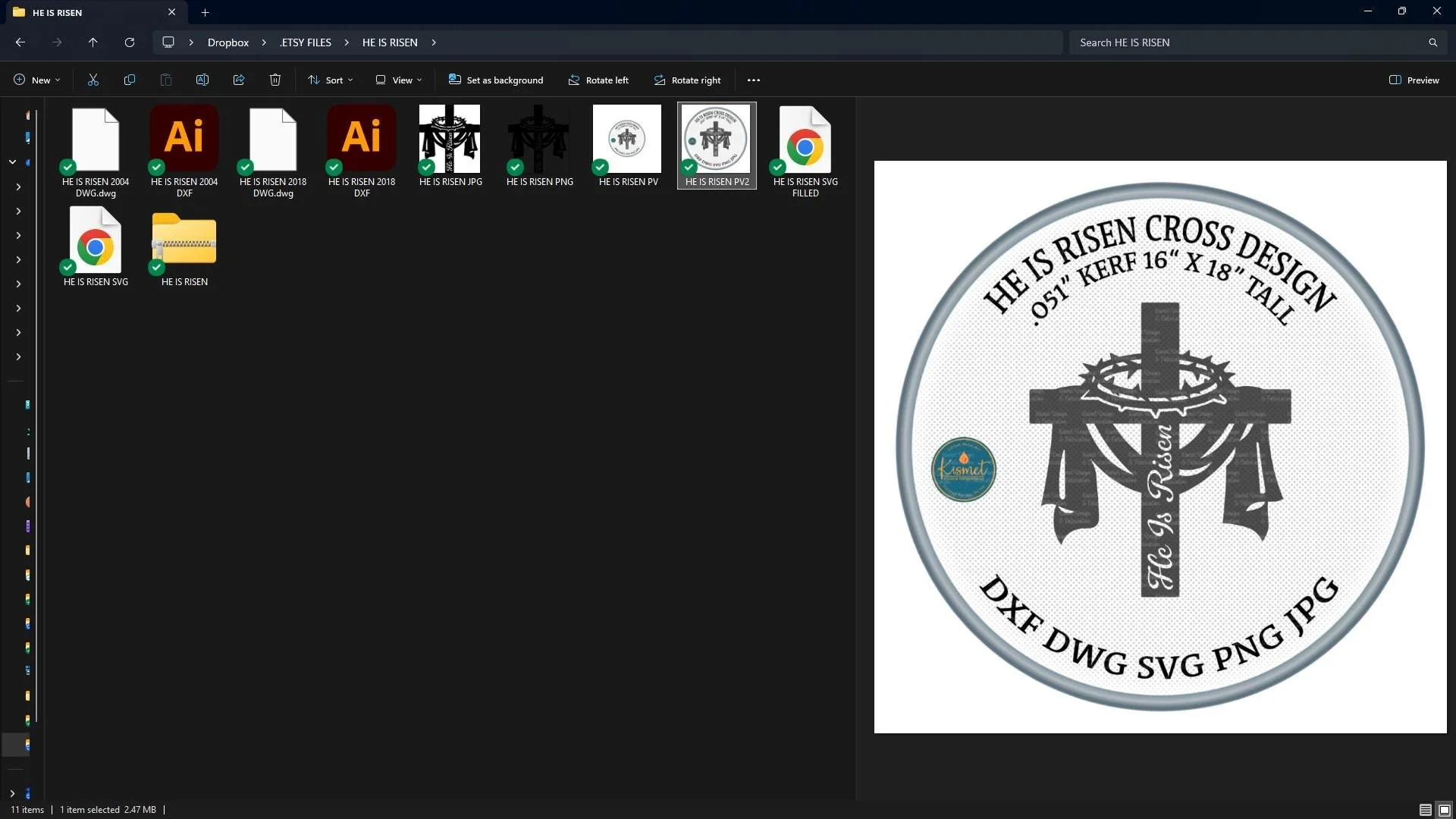Expand the New item dropdown
The width and height of the screenshot is (1456, 819).
36,80
